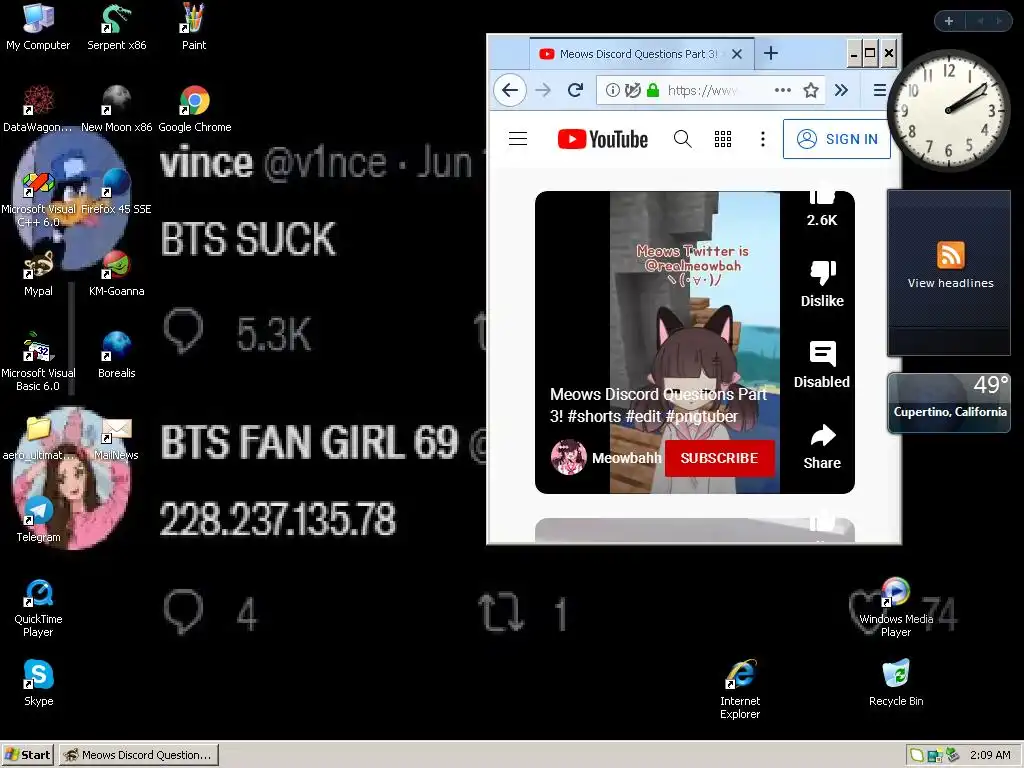Open the YouTube guide sidebar menu

tap(518, 138)
